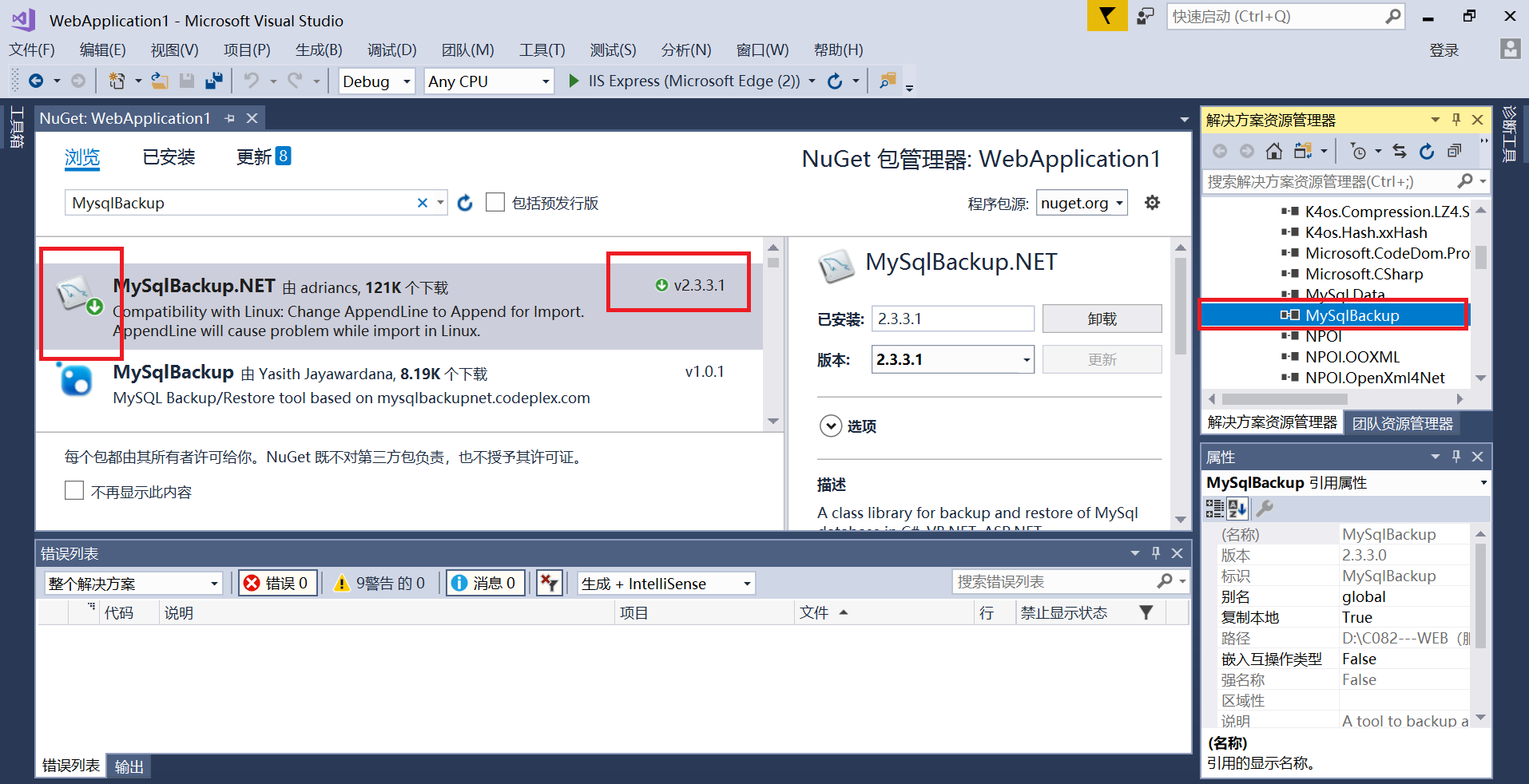This screenshot has width=1529, height=784.
Task: Select NPOI.OOXML reference in Solution Explorer
Action: tap(1352, 357)
